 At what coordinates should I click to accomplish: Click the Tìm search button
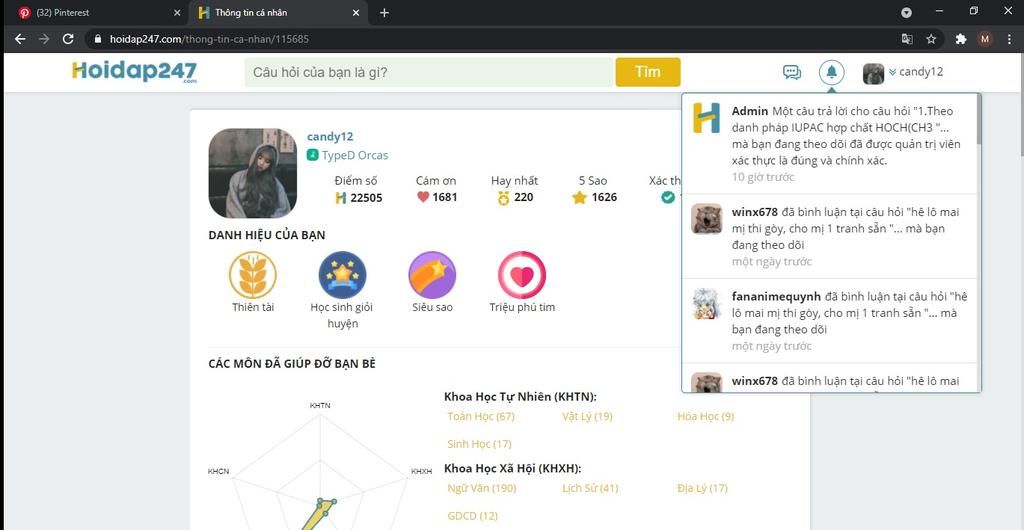(648, 72)
